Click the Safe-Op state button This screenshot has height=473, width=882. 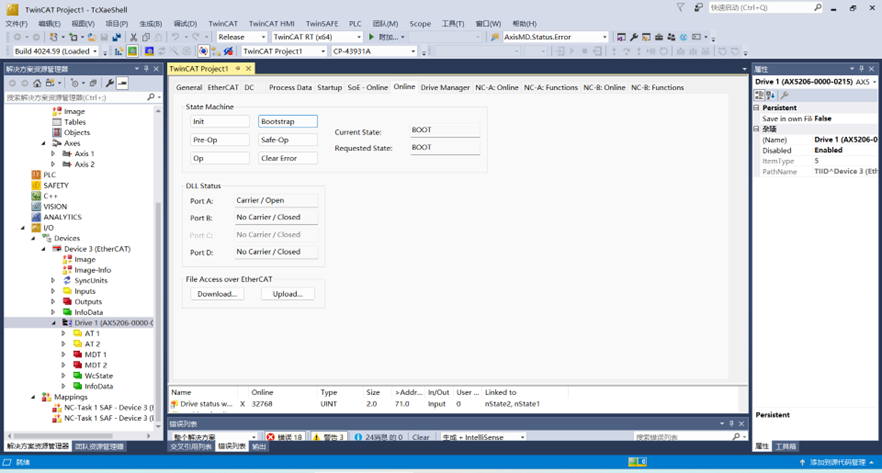click(288, 140)
